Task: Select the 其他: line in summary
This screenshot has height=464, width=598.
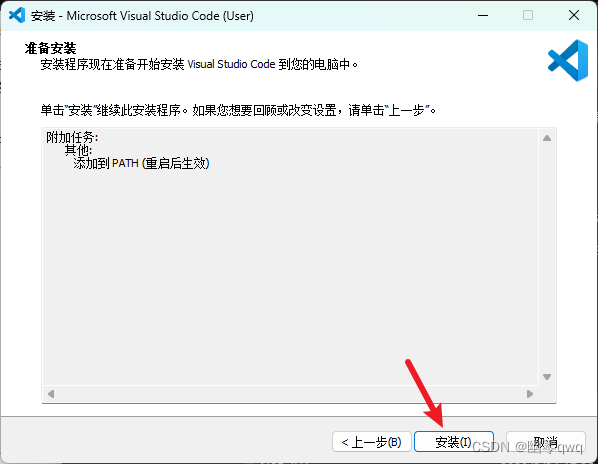Action: tap(78, 150)
